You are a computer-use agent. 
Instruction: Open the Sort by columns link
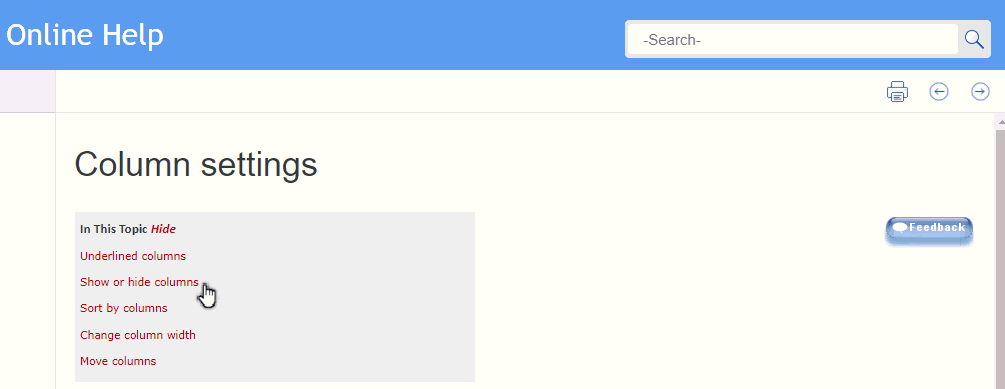tap(124, 308)
